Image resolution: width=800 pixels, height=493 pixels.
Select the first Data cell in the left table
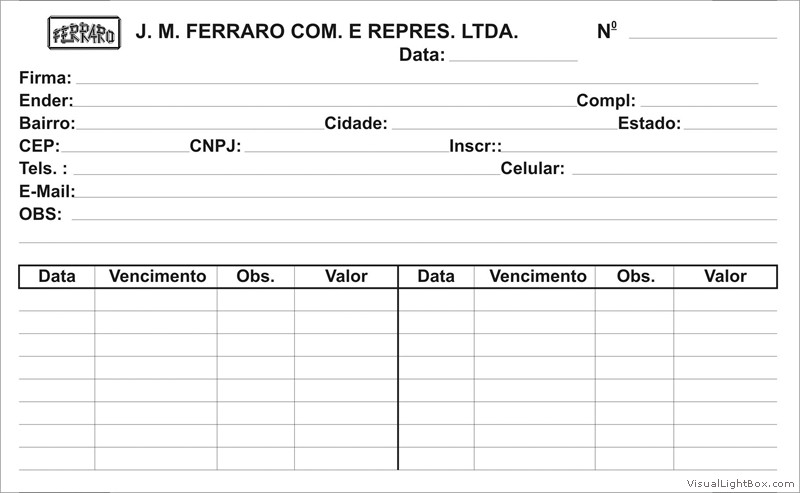(x=57, y=300)
